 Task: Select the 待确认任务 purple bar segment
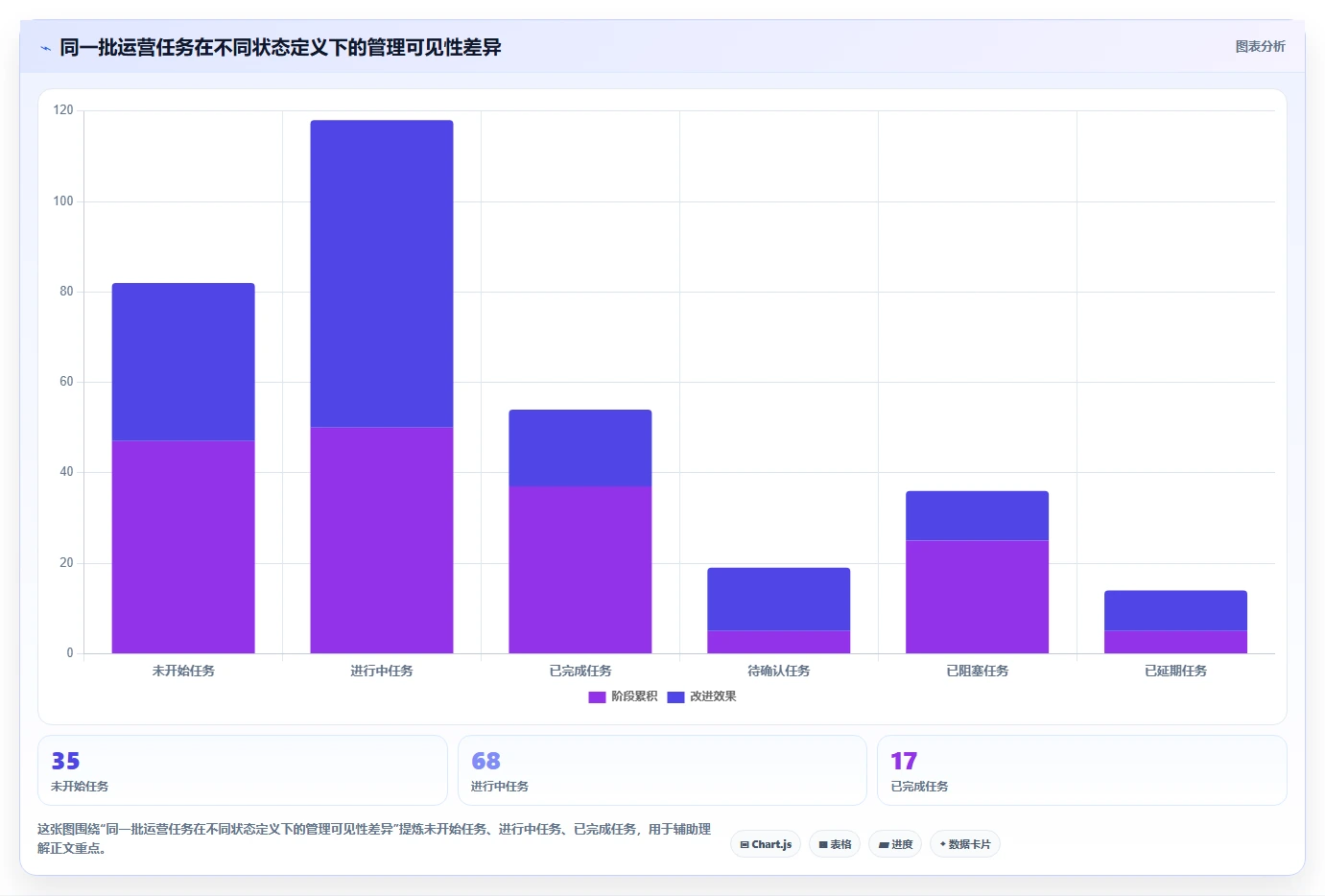click(779, 642)
